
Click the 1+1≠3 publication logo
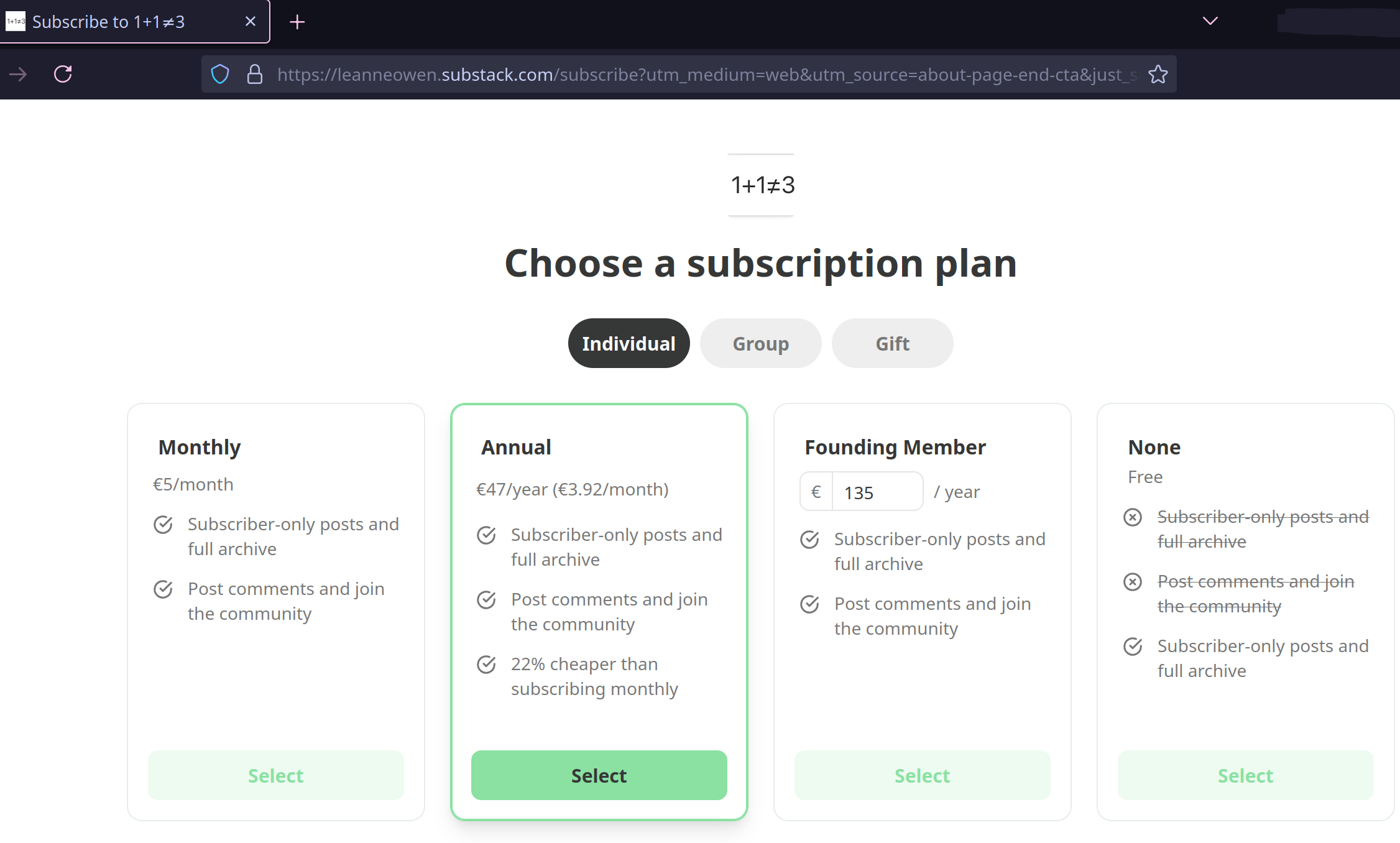pos(761,185)
